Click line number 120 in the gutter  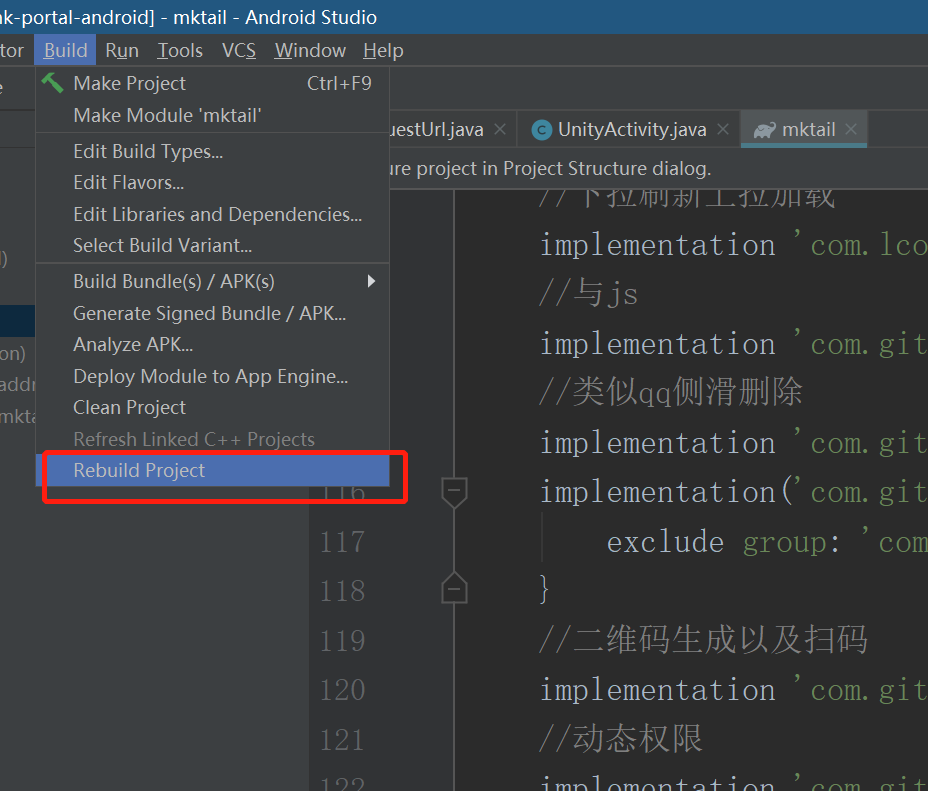[342, 690]
